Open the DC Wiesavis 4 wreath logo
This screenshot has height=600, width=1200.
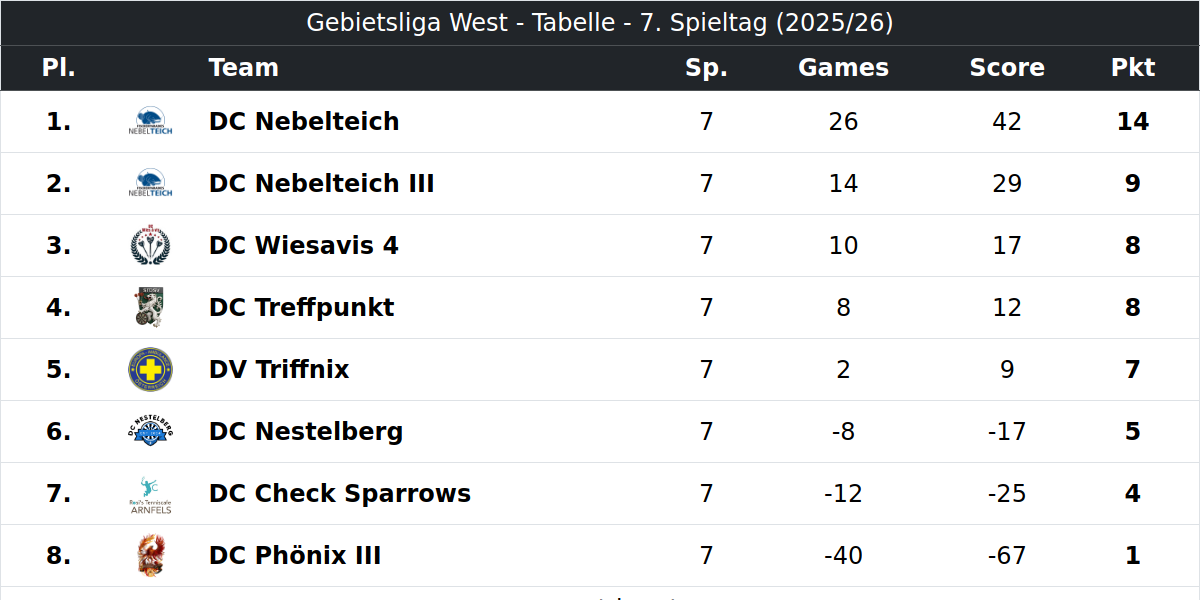[x=150, y=246]
